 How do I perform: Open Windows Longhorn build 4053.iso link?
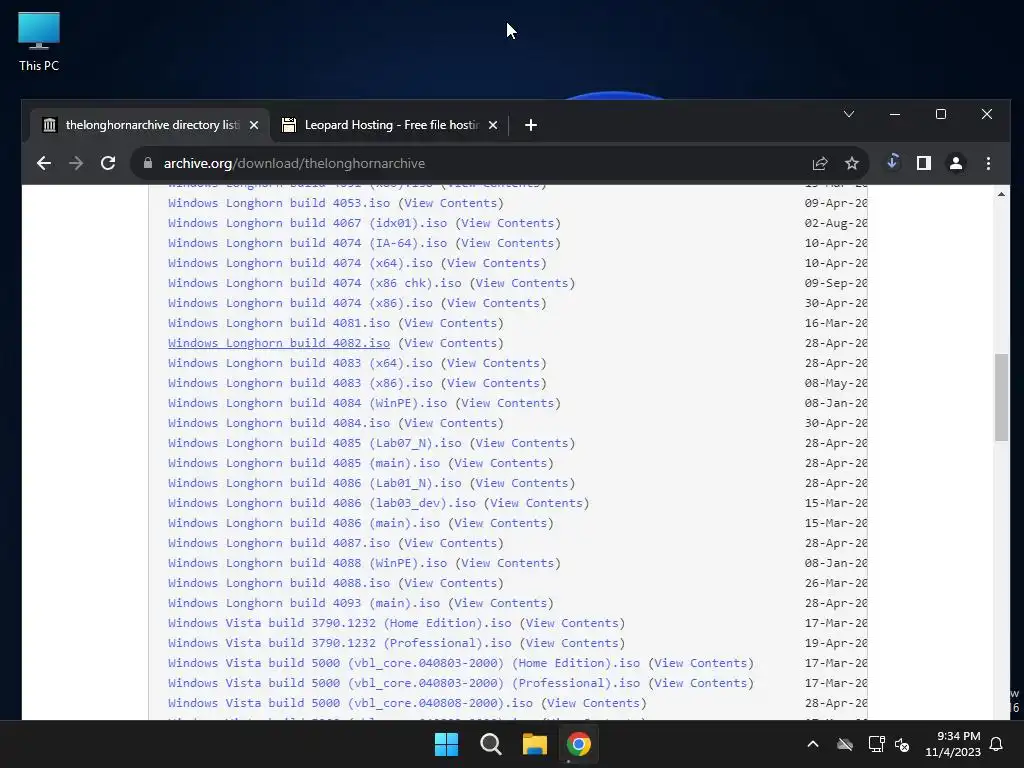tap(279, 203)
